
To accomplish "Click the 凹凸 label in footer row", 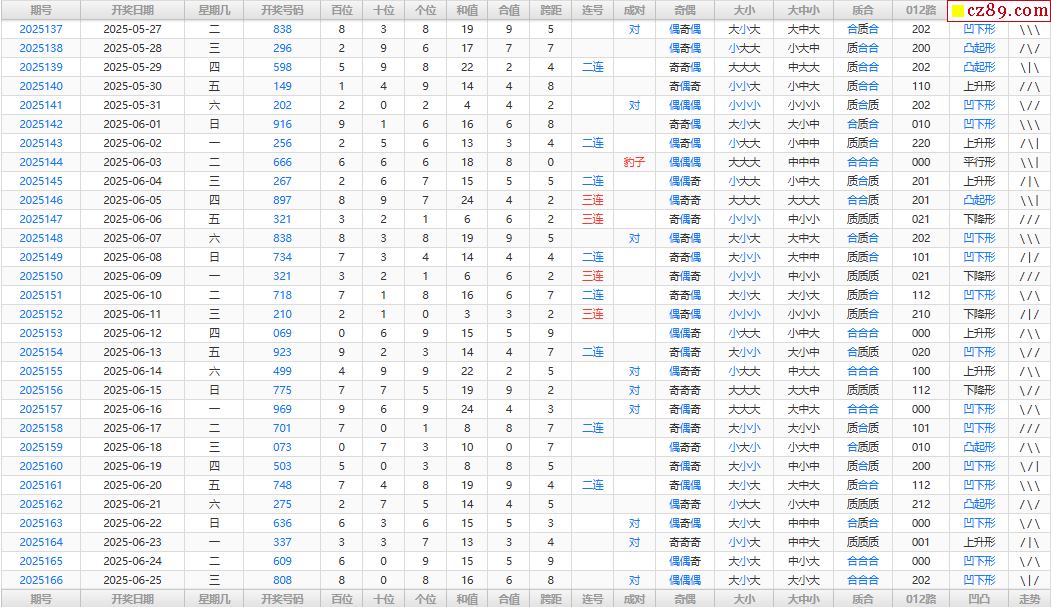I will tap(979, 599).
